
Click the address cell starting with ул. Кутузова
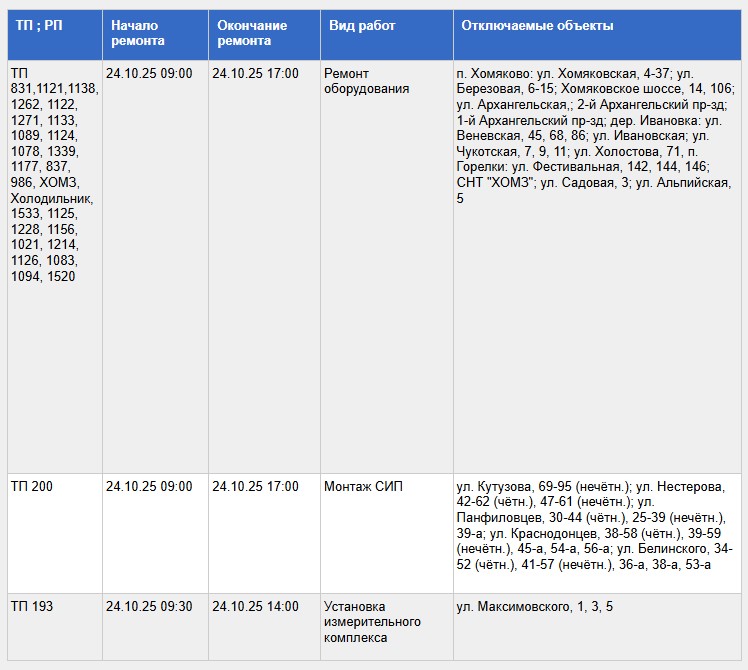(x=595, y=526)
